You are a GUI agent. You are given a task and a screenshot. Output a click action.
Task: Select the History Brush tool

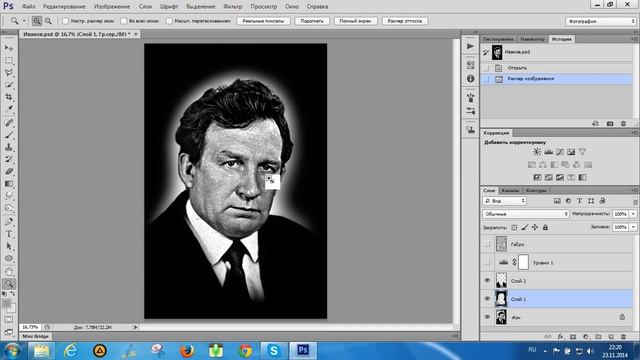tap(9, 159)
